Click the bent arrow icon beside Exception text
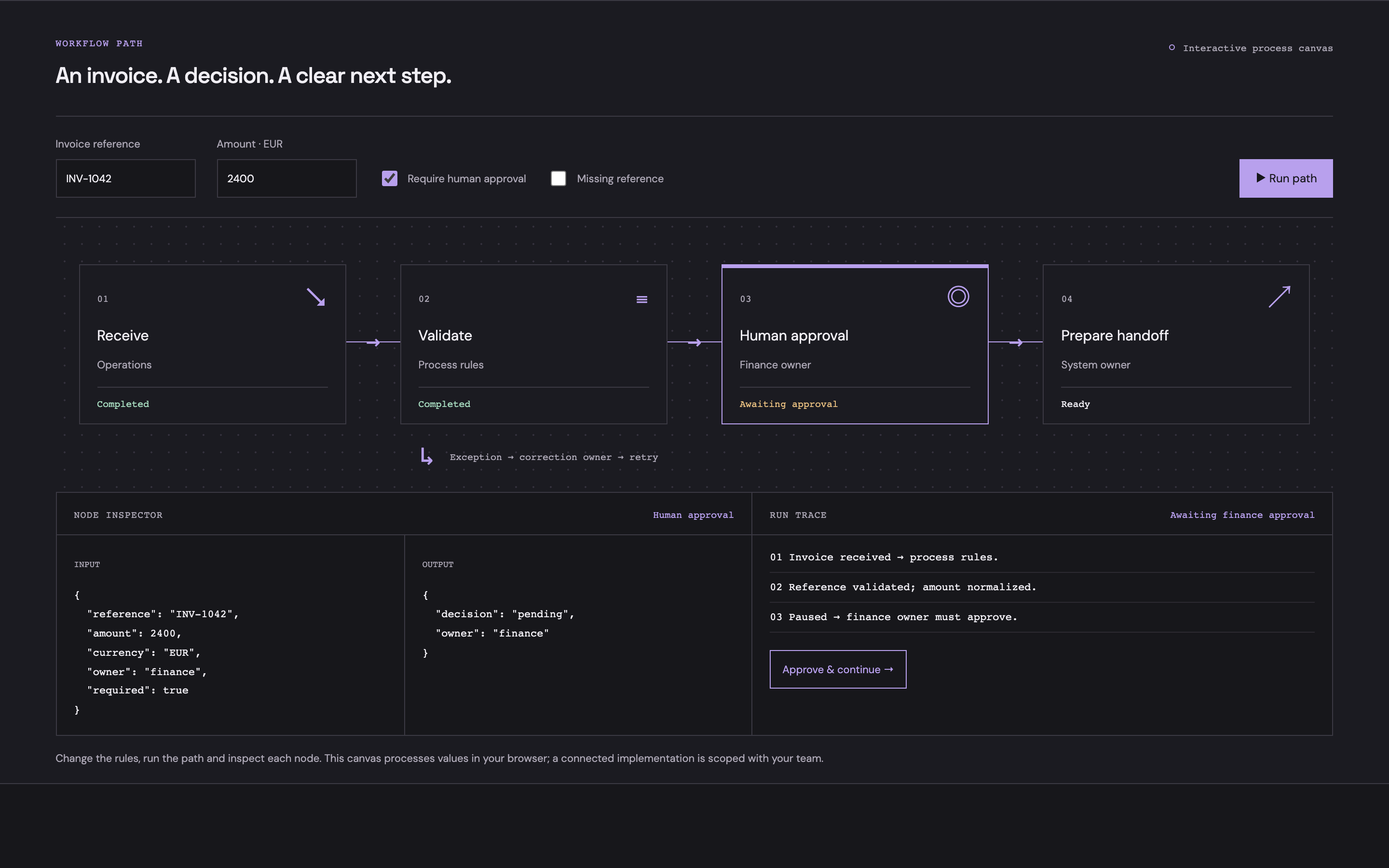1389x868 pixels. pos(426,456)
